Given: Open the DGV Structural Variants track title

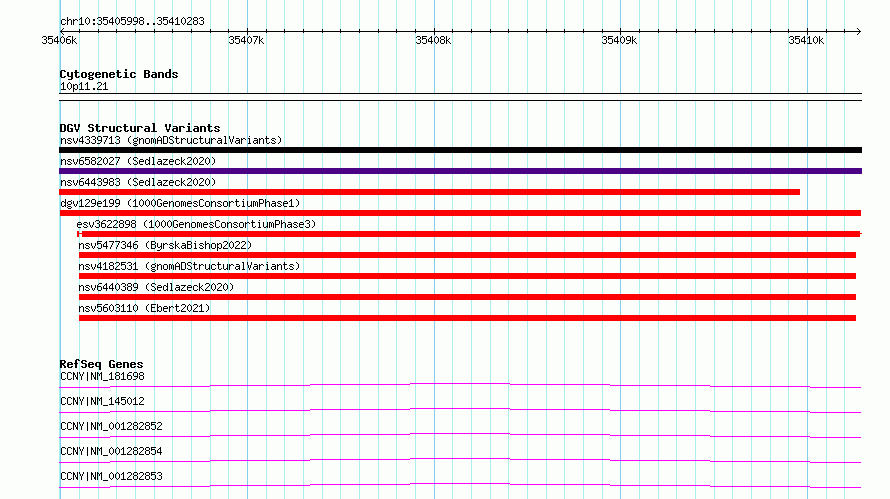Looking at the screenshot, I should [x=140, y=128].
